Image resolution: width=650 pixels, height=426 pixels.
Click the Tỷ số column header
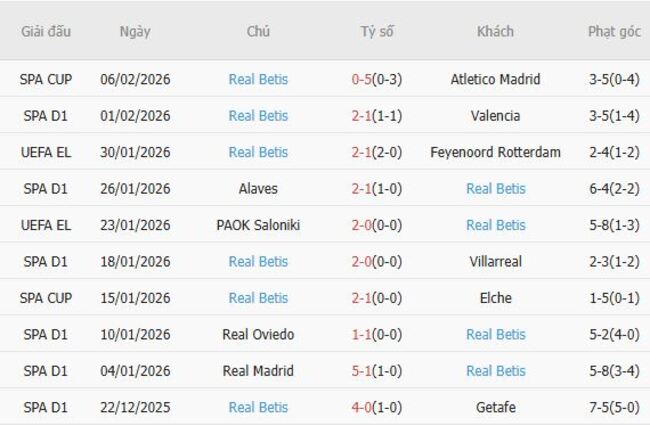(377, 31)
